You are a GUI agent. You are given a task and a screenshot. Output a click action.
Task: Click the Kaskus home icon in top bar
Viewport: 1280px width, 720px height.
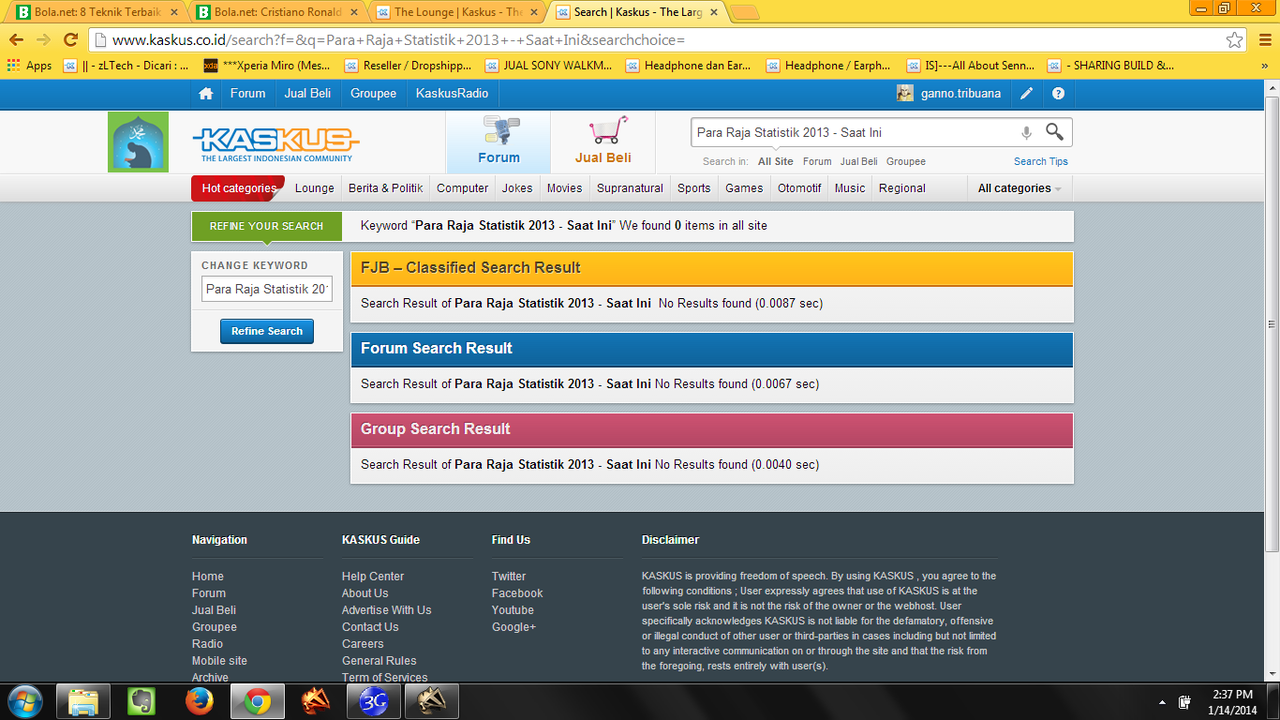point(206,93)
